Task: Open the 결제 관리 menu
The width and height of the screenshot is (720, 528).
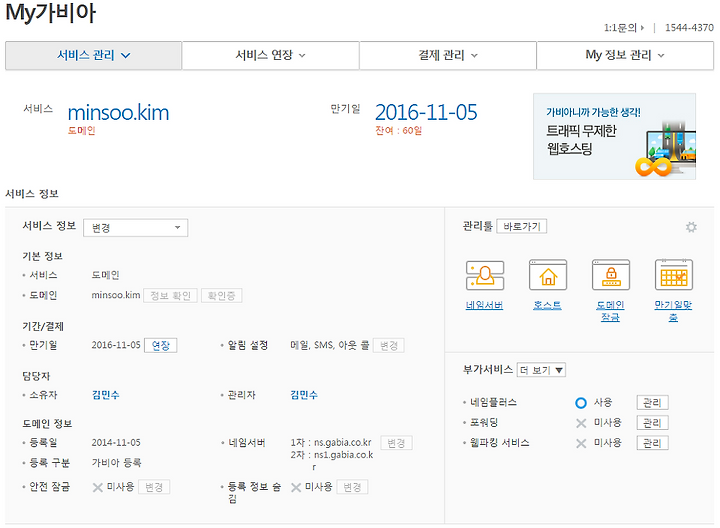Action: 448,56
